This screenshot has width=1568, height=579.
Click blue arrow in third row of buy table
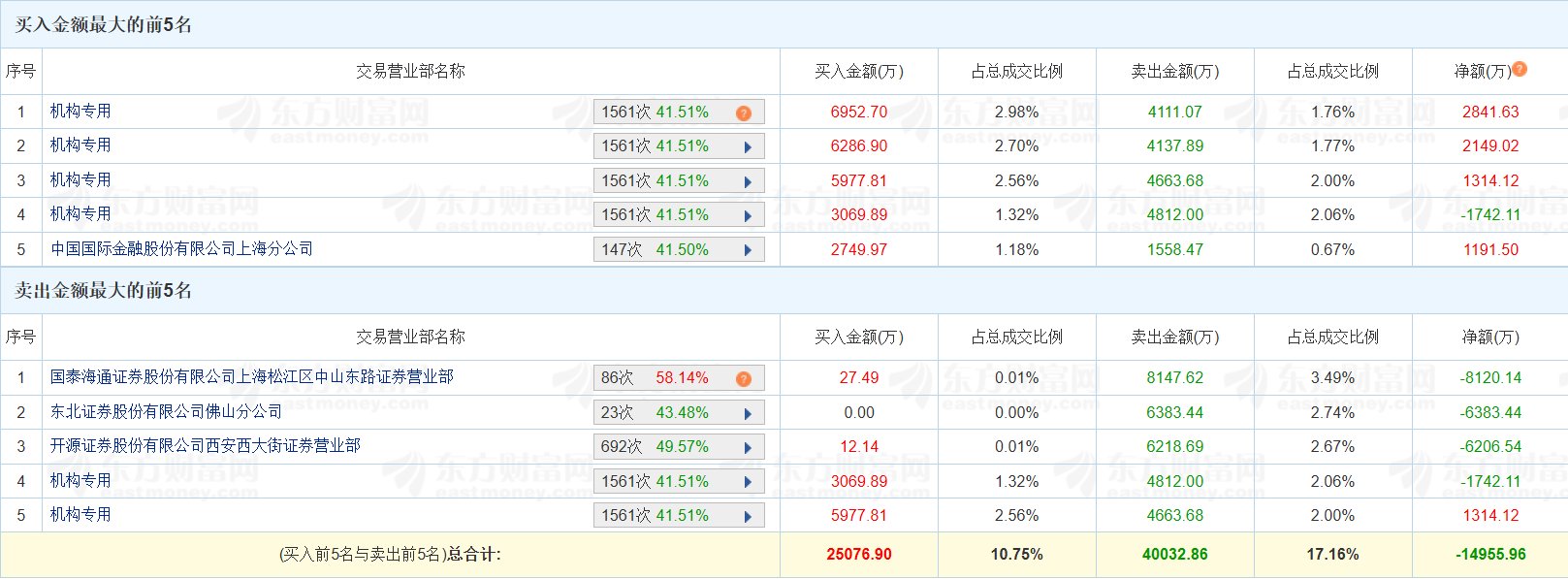point(748,181)
